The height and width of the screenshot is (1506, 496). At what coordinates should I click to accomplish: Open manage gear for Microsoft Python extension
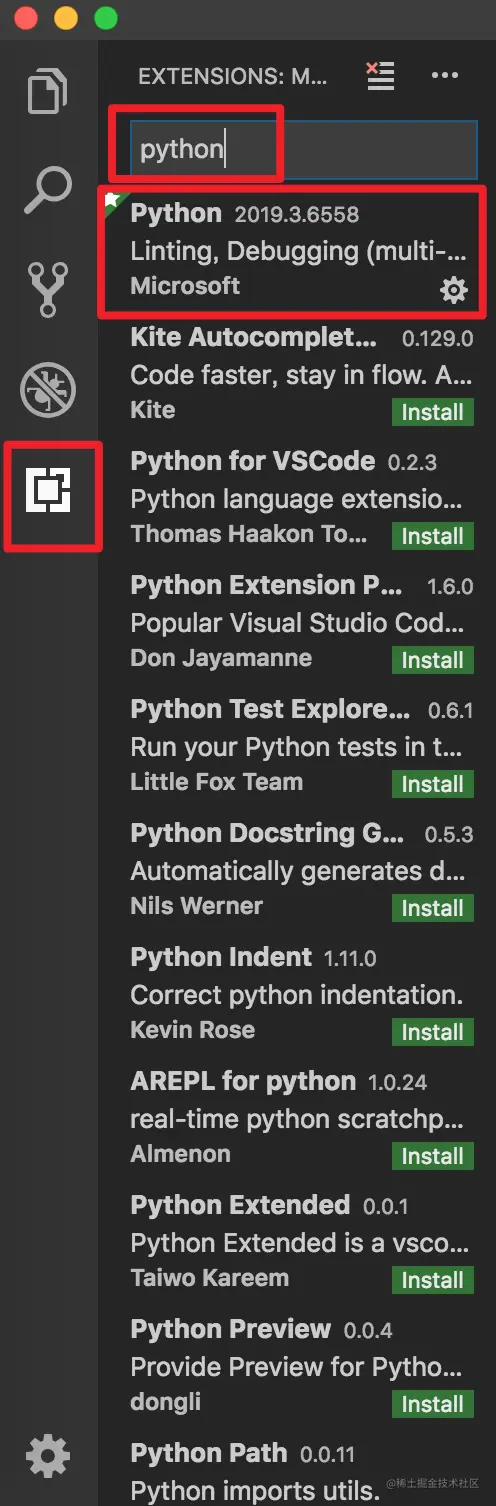(454, 290)
